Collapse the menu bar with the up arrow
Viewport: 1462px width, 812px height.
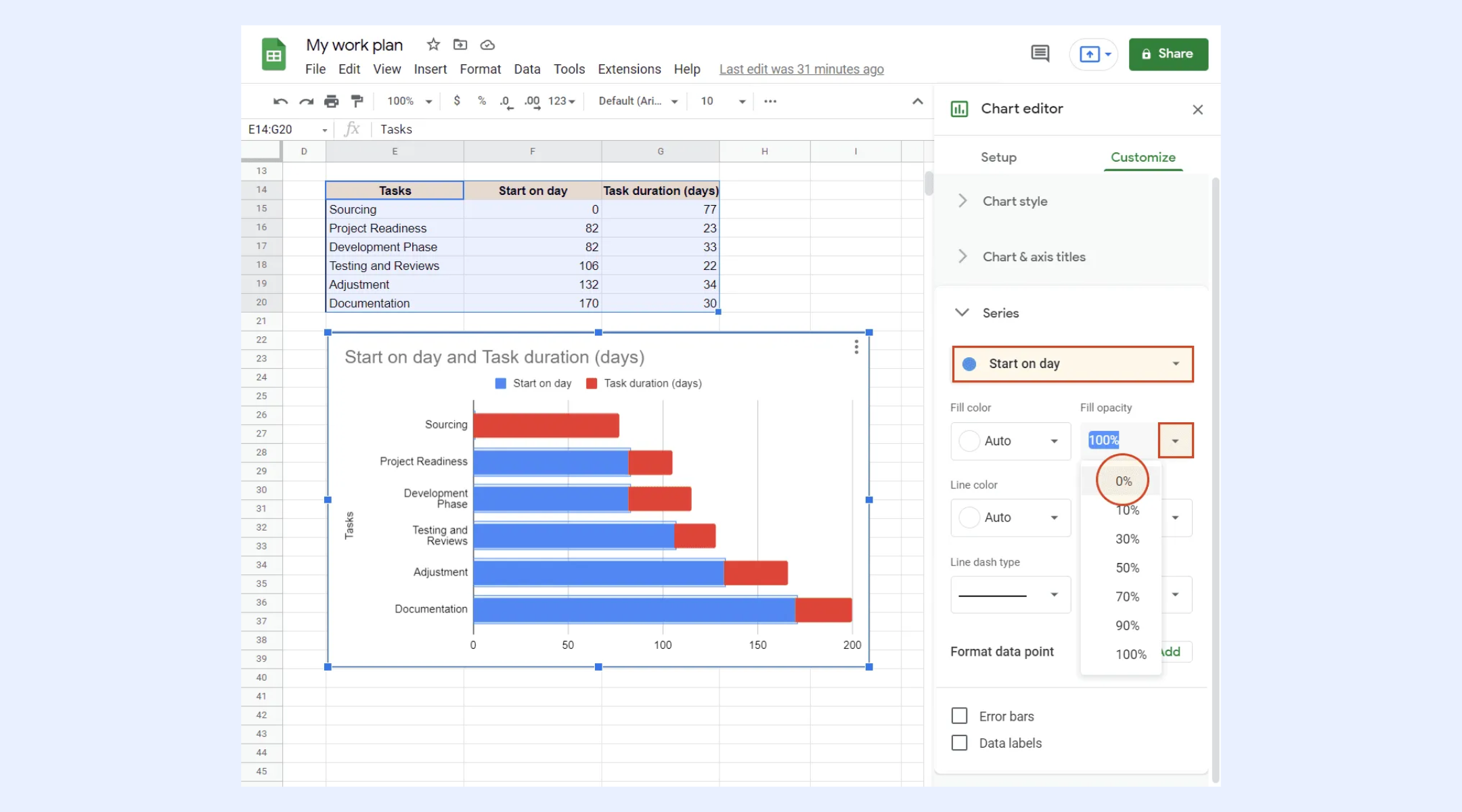pyautogui.click(x=918, y=101)
